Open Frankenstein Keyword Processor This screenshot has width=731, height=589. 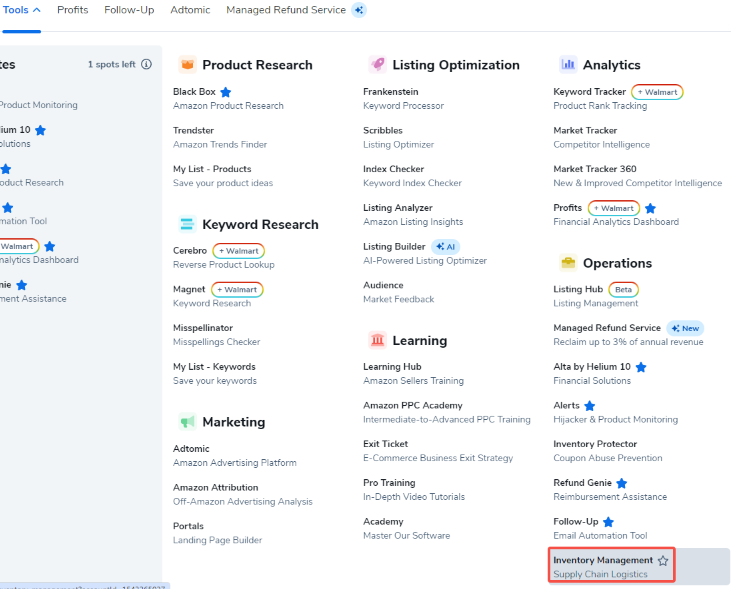point(403,98)
